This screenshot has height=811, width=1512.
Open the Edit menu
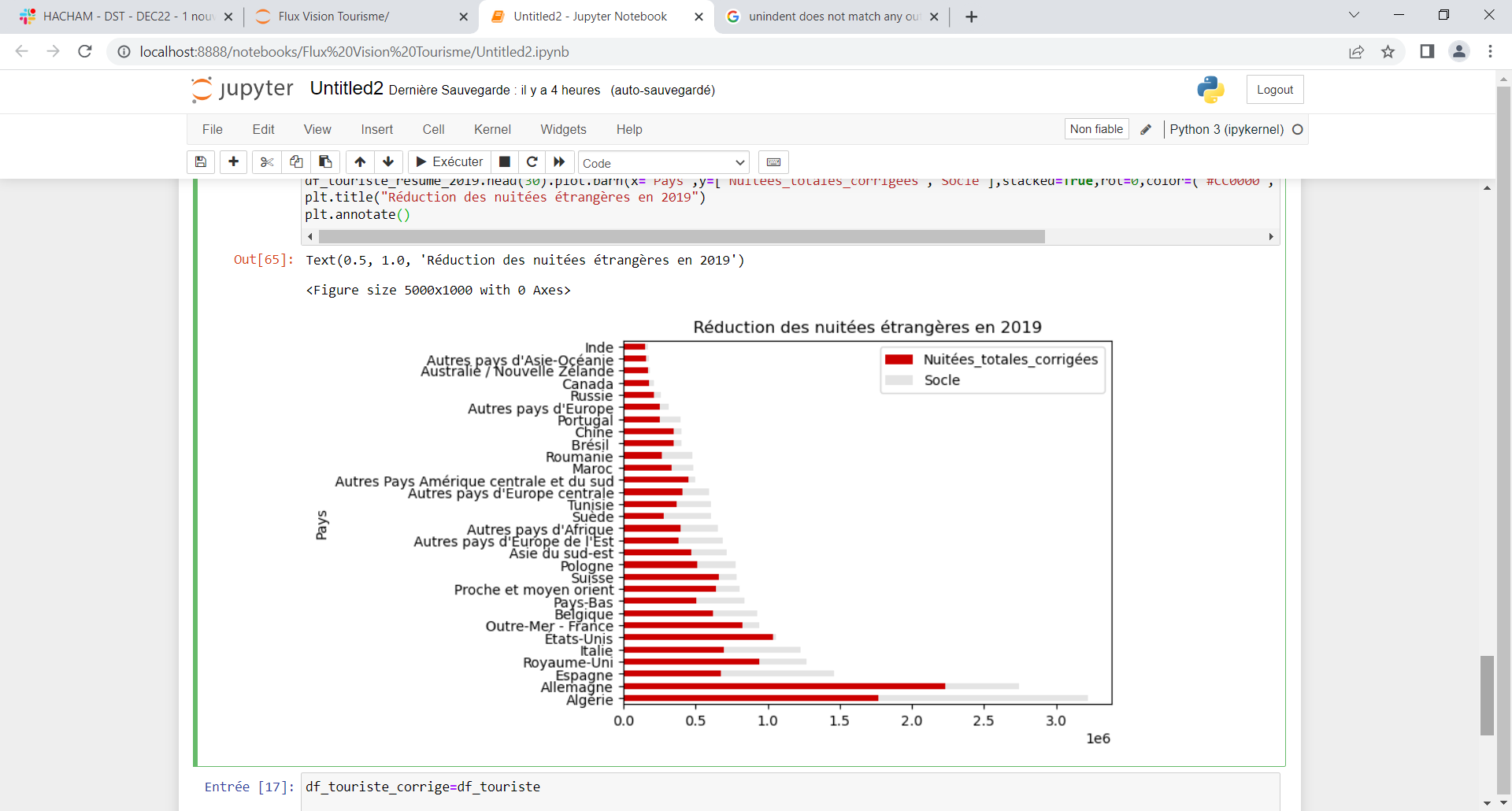point(263,129)
